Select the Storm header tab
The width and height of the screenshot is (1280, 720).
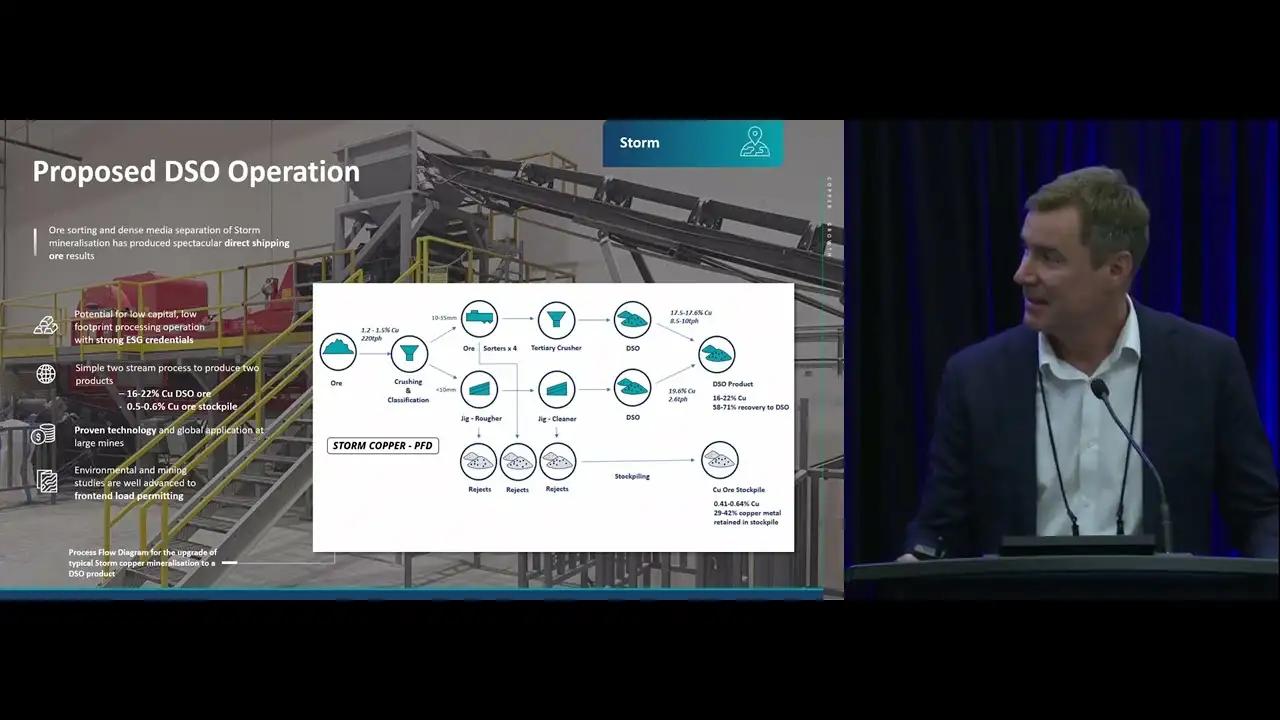pyautogui.click(x=693, y=143)
